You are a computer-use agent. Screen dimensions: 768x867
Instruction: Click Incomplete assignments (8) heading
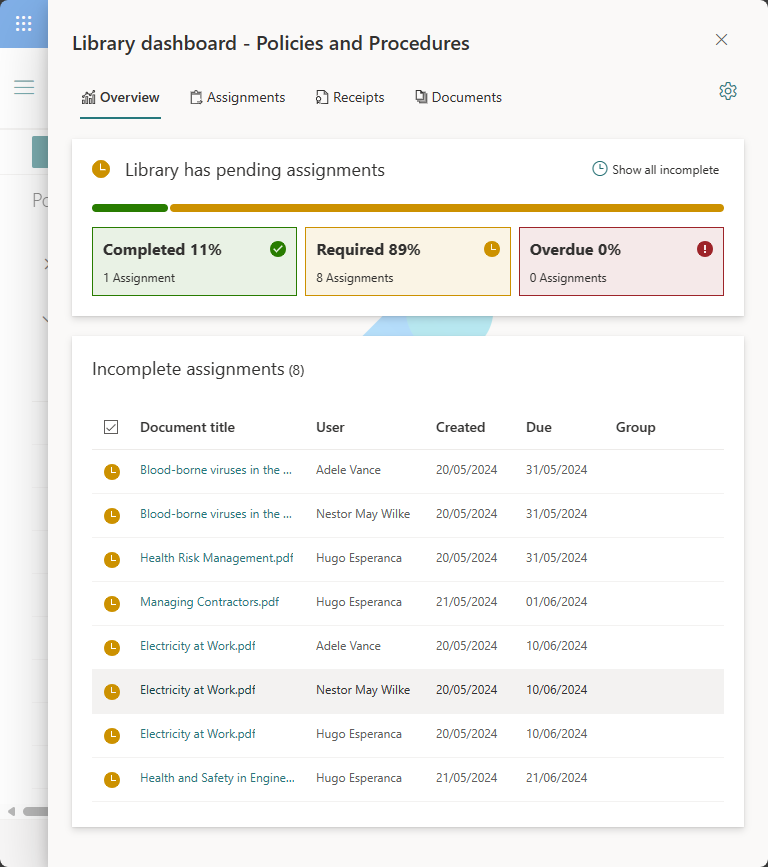(x=198, y=369)
